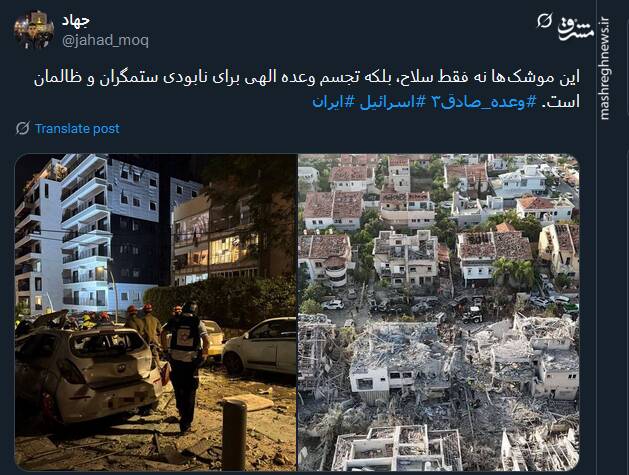Viewport: 629px width, 475px height.
Task: Open the @jahad_moq username handle
Action: 106,40
